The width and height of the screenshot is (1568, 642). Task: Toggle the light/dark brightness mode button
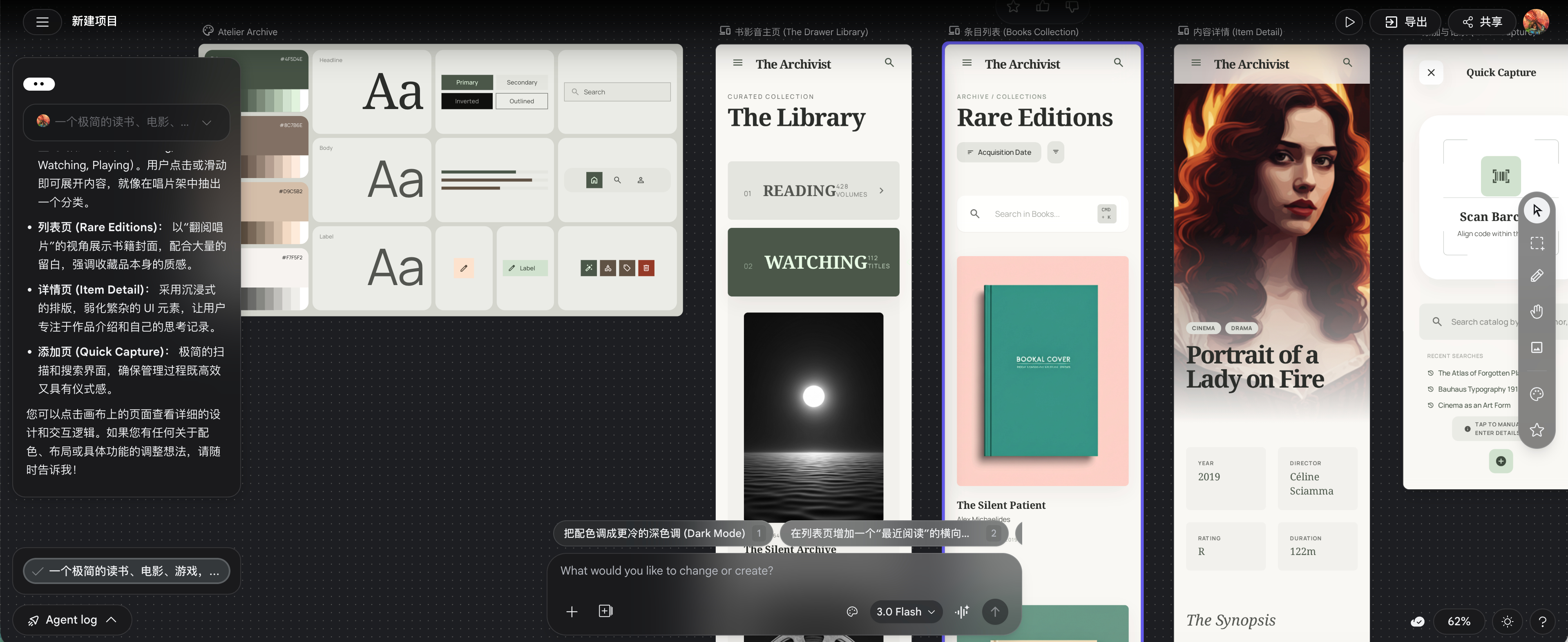[x=1507, y=621]
